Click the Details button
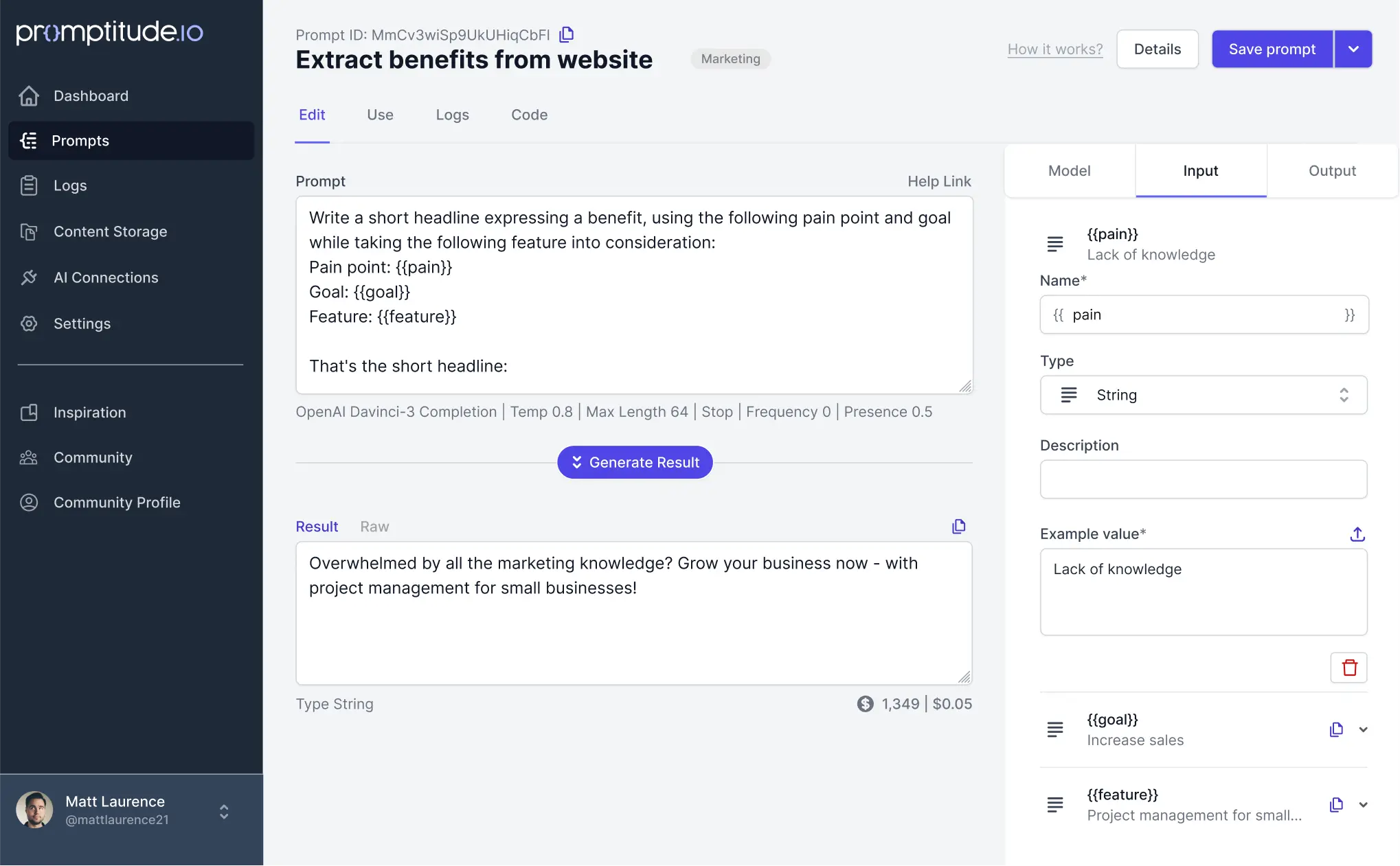Image resolution: width=1400 pixels, height=866 pixels. (x=1157, y=49)
